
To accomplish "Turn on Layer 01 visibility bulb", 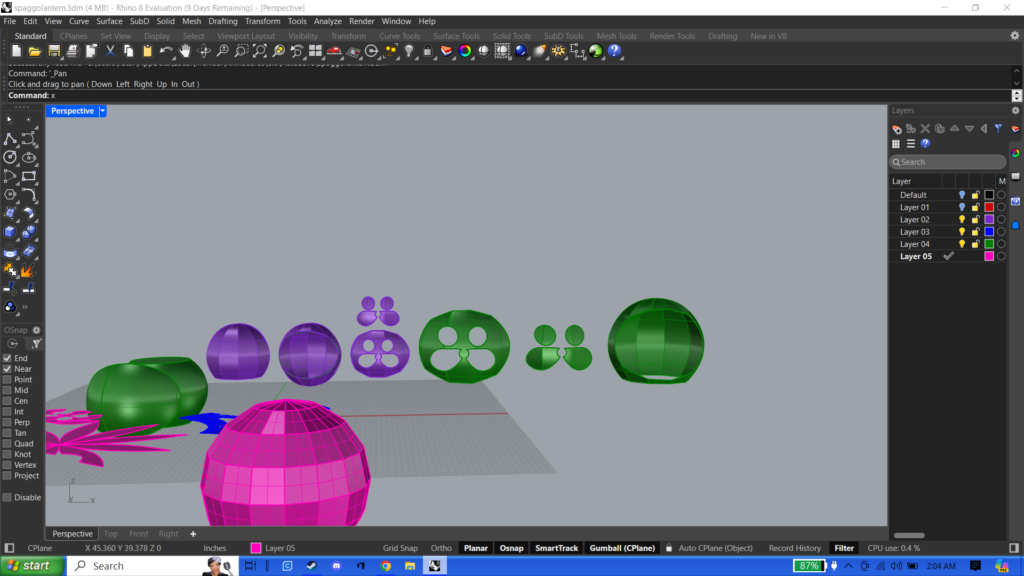I will pos(962,207).
